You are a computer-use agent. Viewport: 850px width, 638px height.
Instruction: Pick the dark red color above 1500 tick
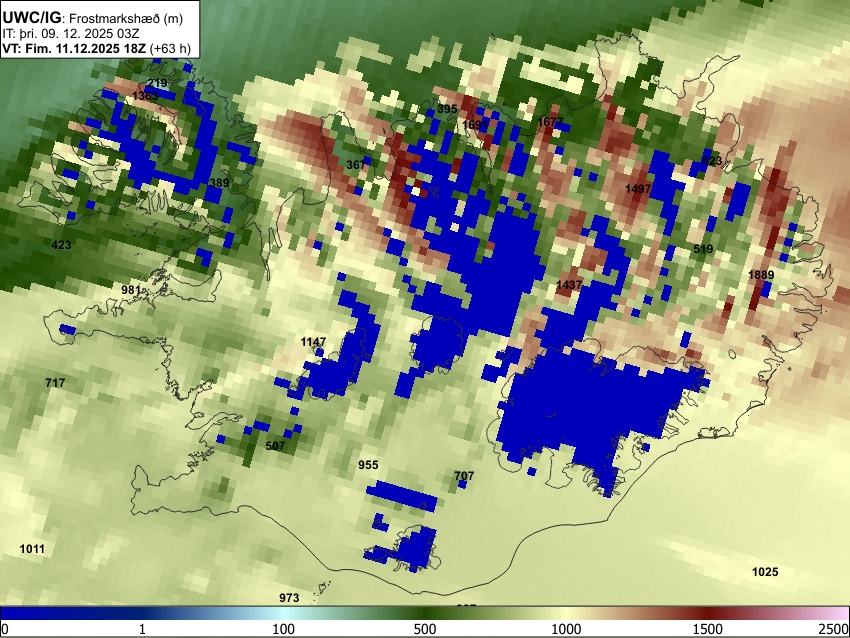[x=708, y=613]
